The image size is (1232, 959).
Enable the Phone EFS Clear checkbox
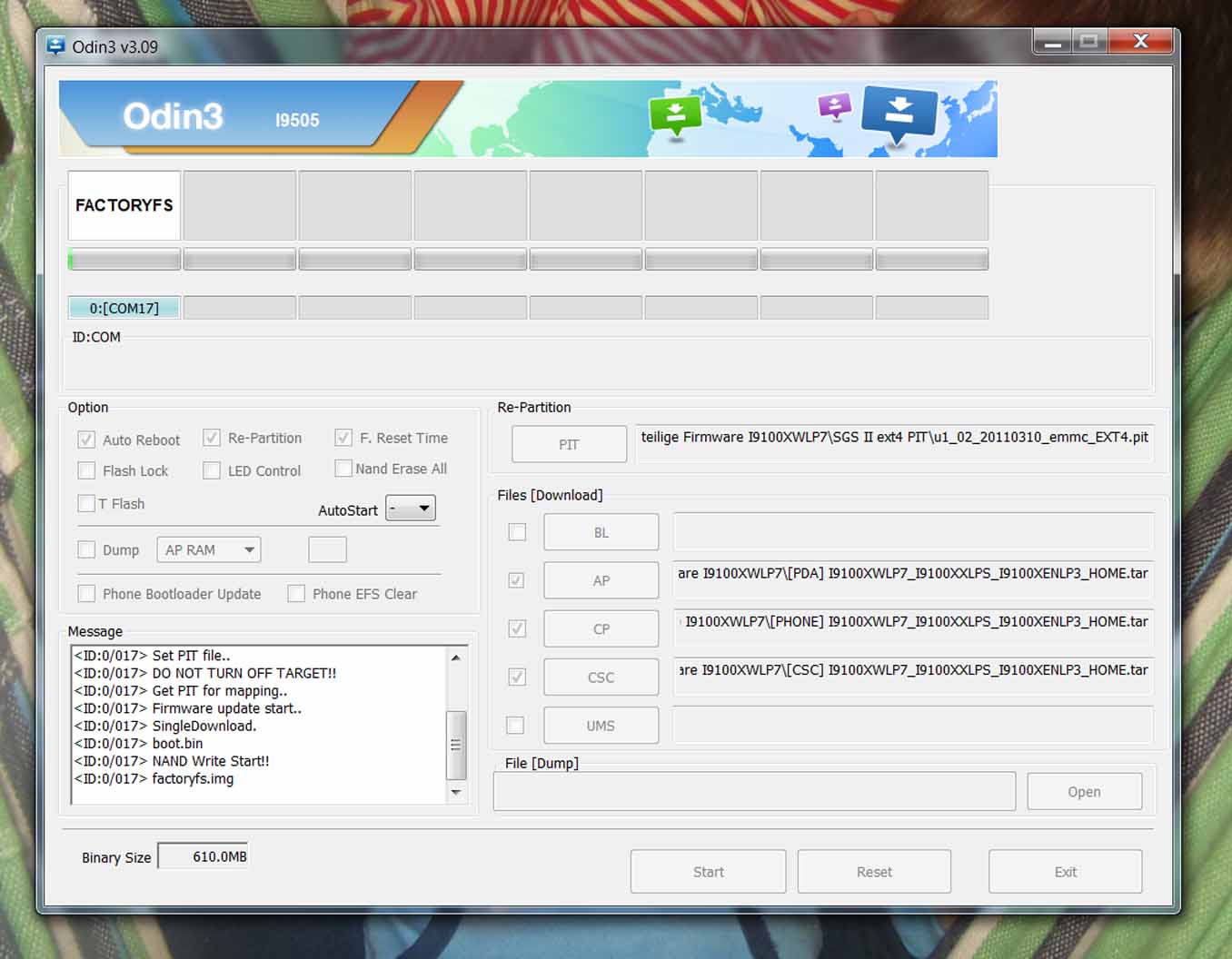coord(296,594)
